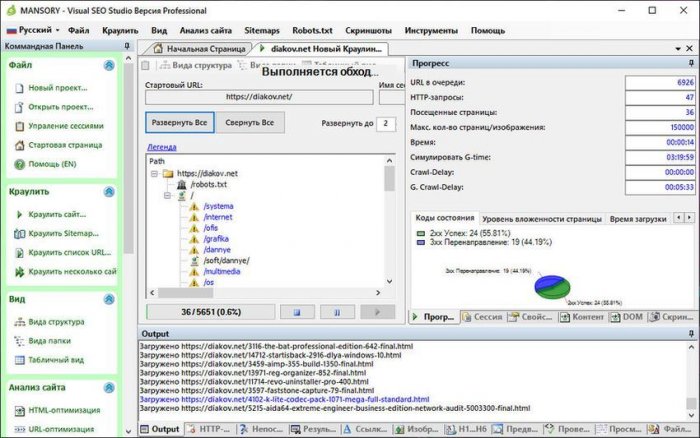
Task: Click the Краулить Sitemap icon in sidebar
Action: click(19, 233)
